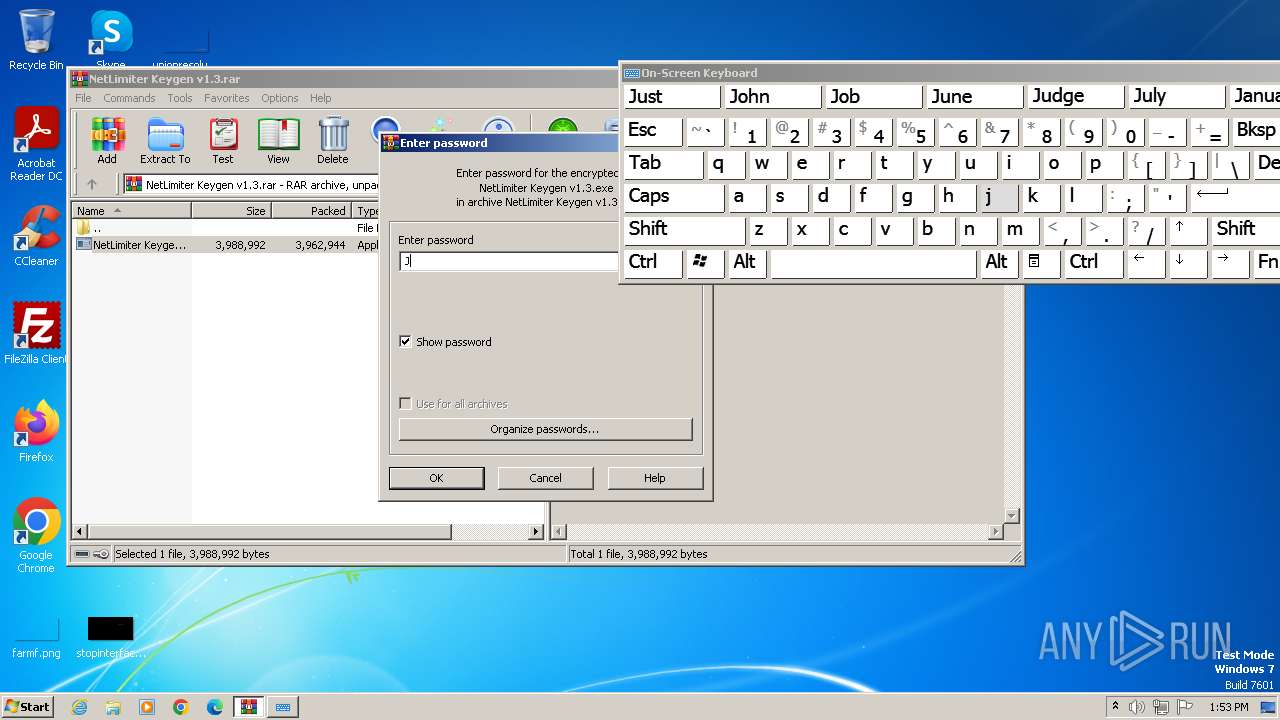
Task: Click the WinRAR taskbar button
Action: click(248, 707)
